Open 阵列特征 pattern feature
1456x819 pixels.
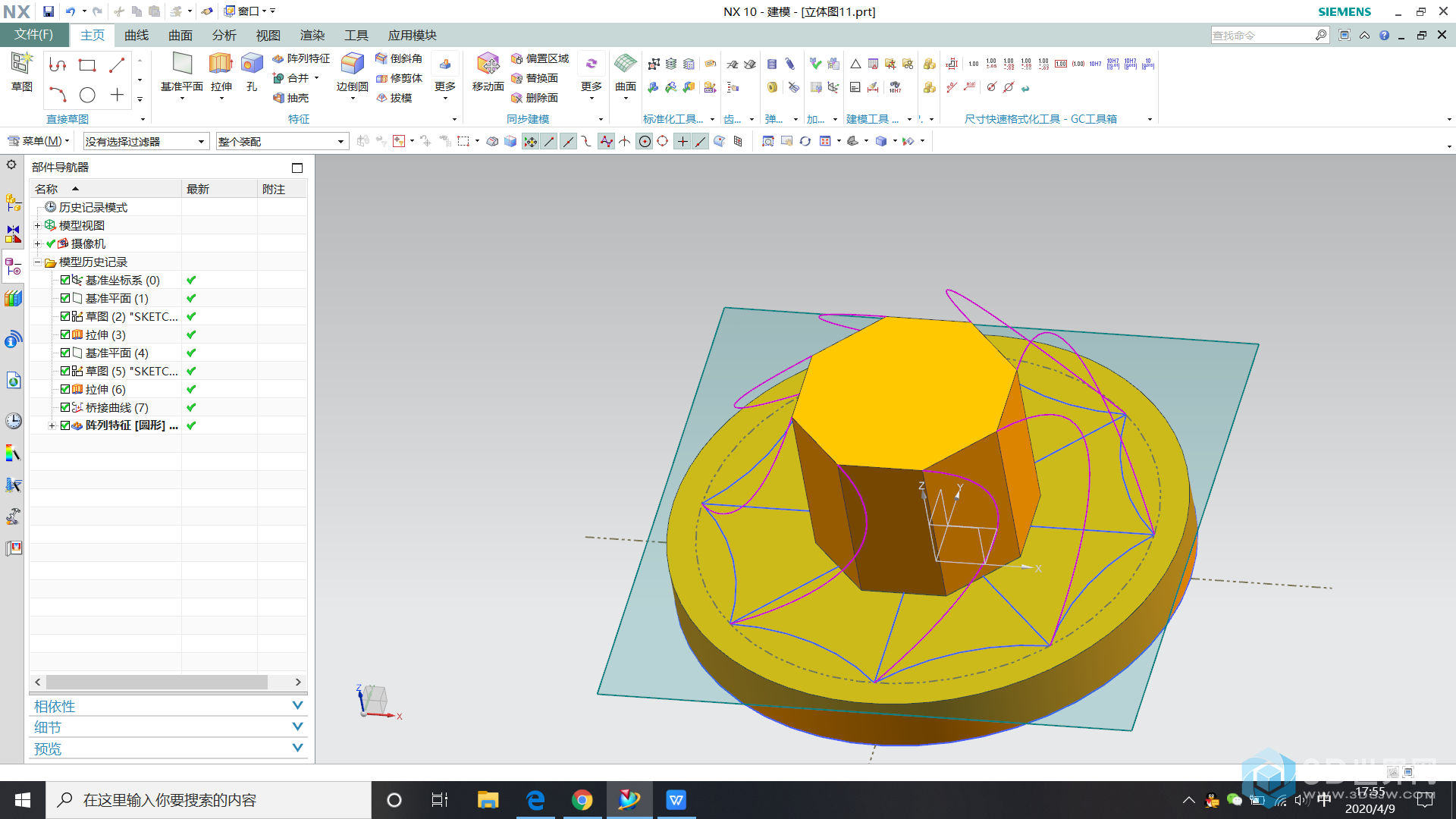(x=301, y=58)
